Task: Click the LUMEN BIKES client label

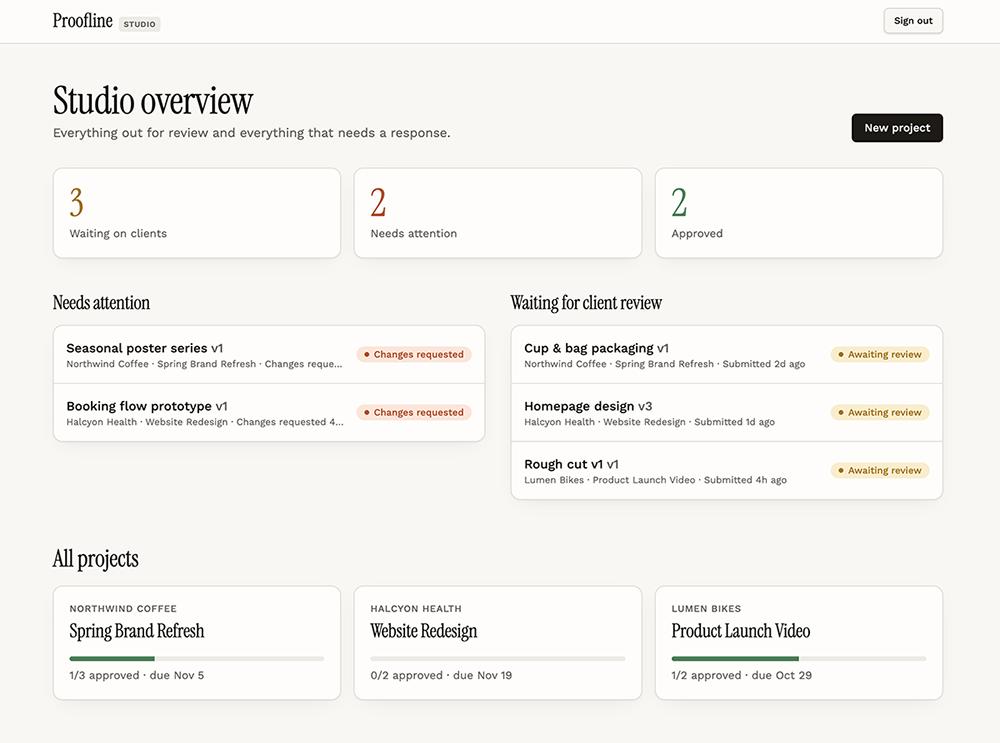Action: click(x=706, y=608)
